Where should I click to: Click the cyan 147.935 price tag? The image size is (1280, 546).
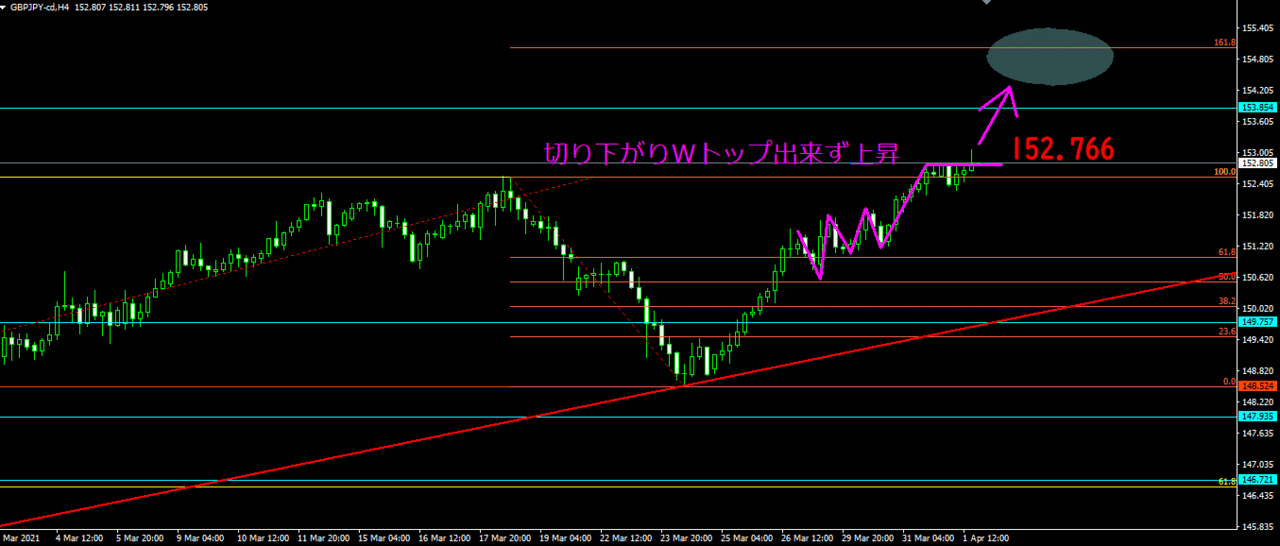1257,416
